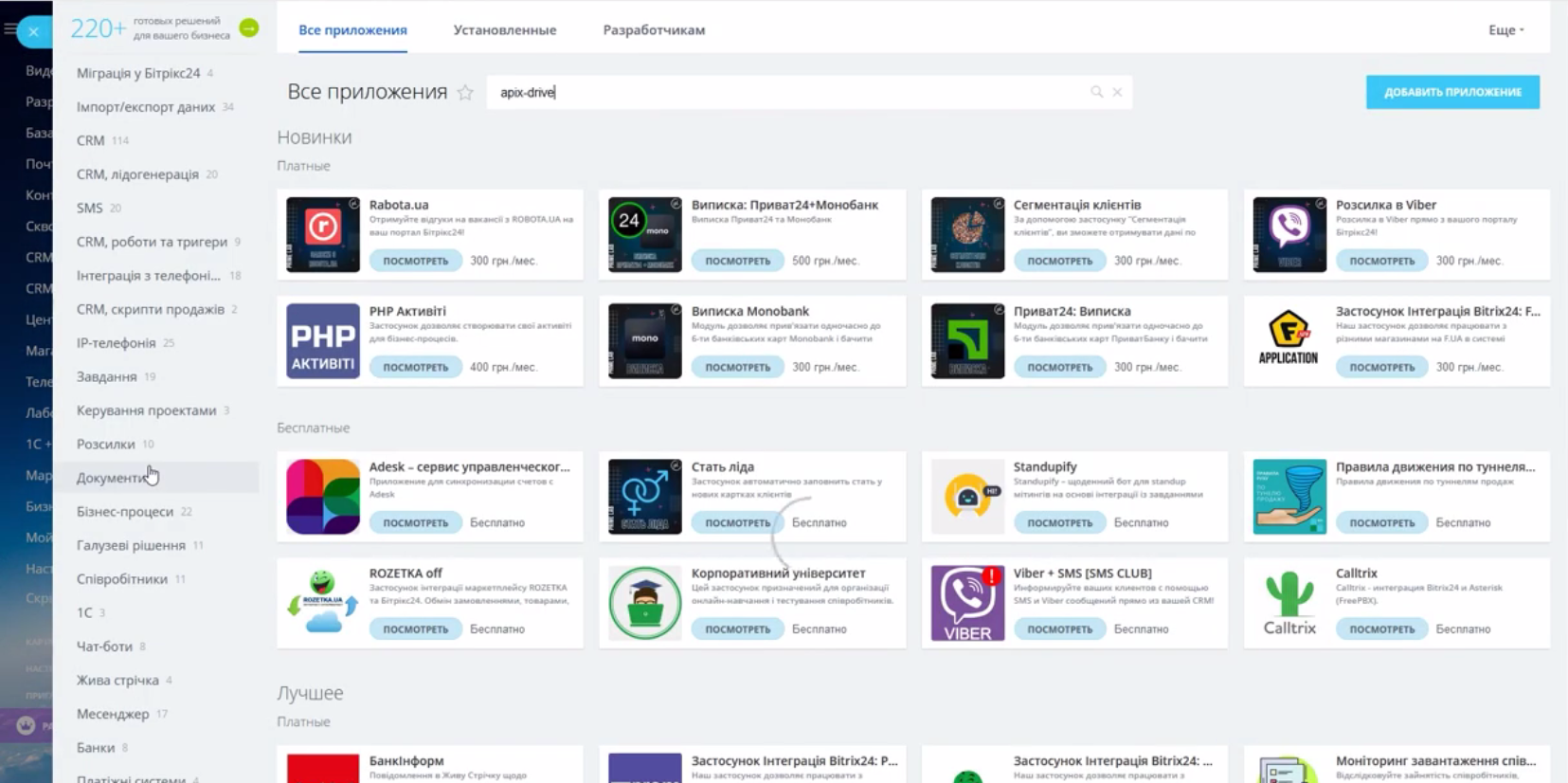Open Standupify bot icon
Viewport: 1568px width, 783px height.
tap(967, 497)
